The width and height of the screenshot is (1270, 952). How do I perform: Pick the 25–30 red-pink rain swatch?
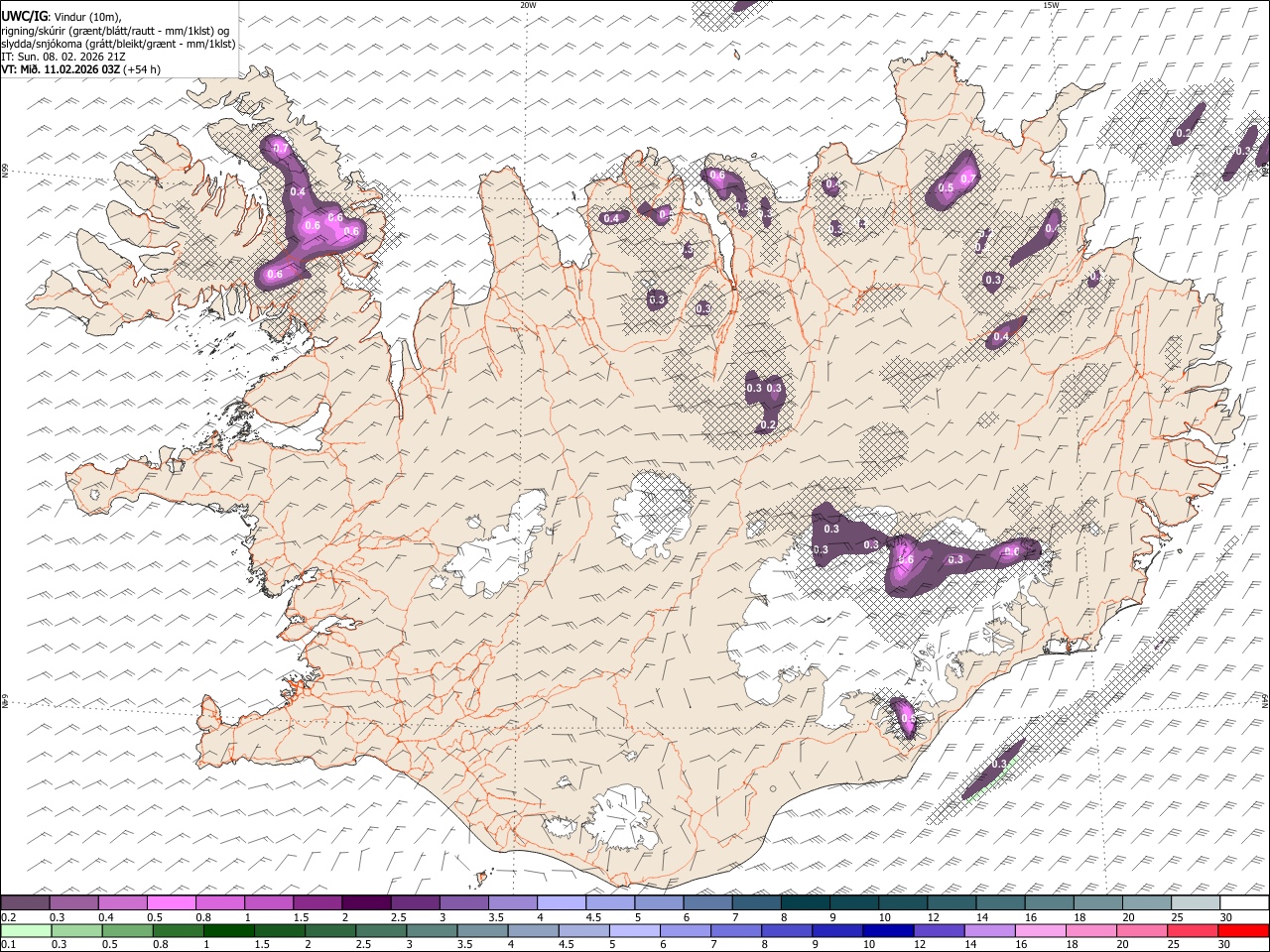click(1193, 930)
